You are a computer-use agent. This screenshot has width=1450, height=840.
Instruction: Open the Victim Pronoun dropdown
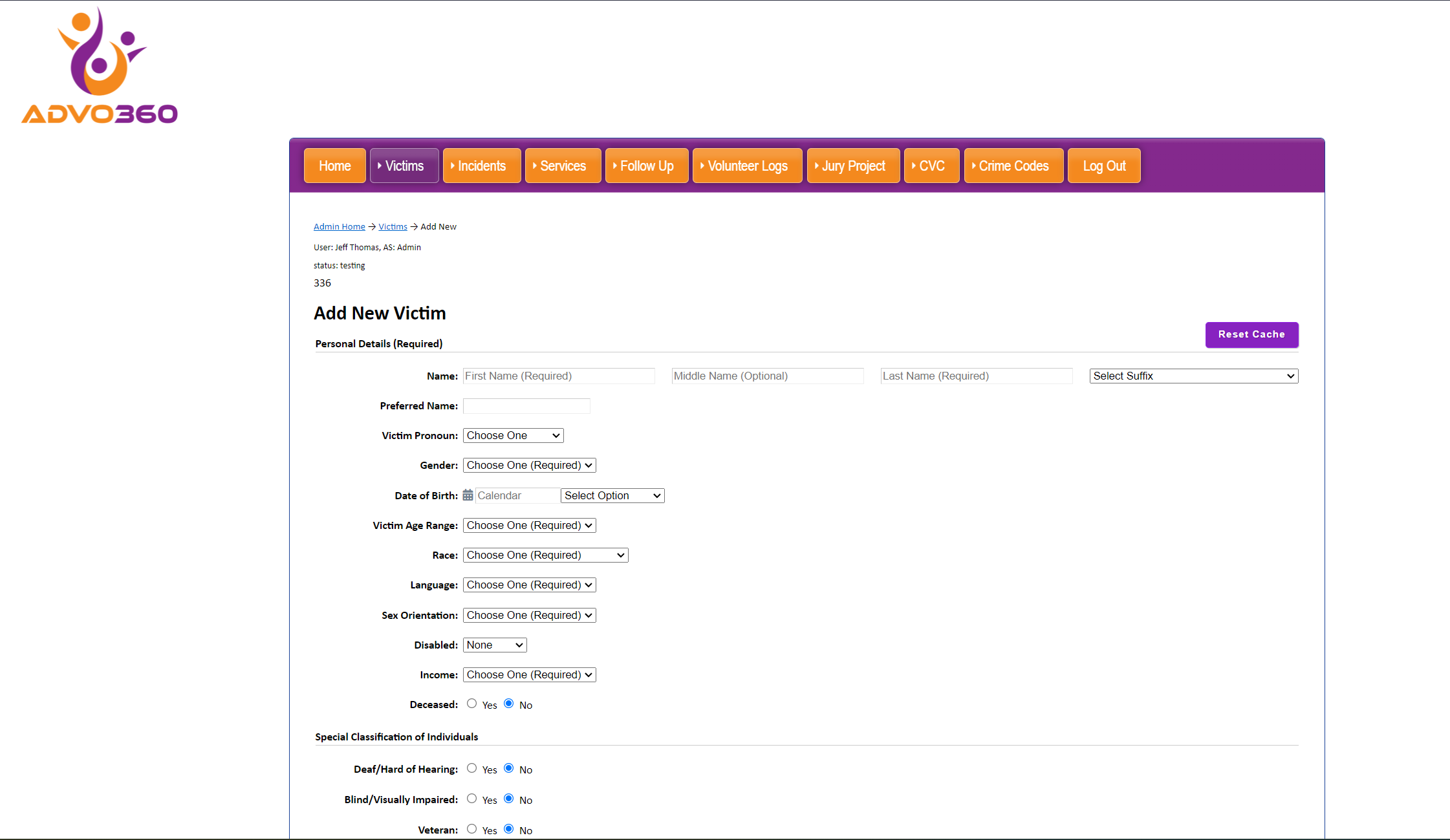(x=514, y=436)
